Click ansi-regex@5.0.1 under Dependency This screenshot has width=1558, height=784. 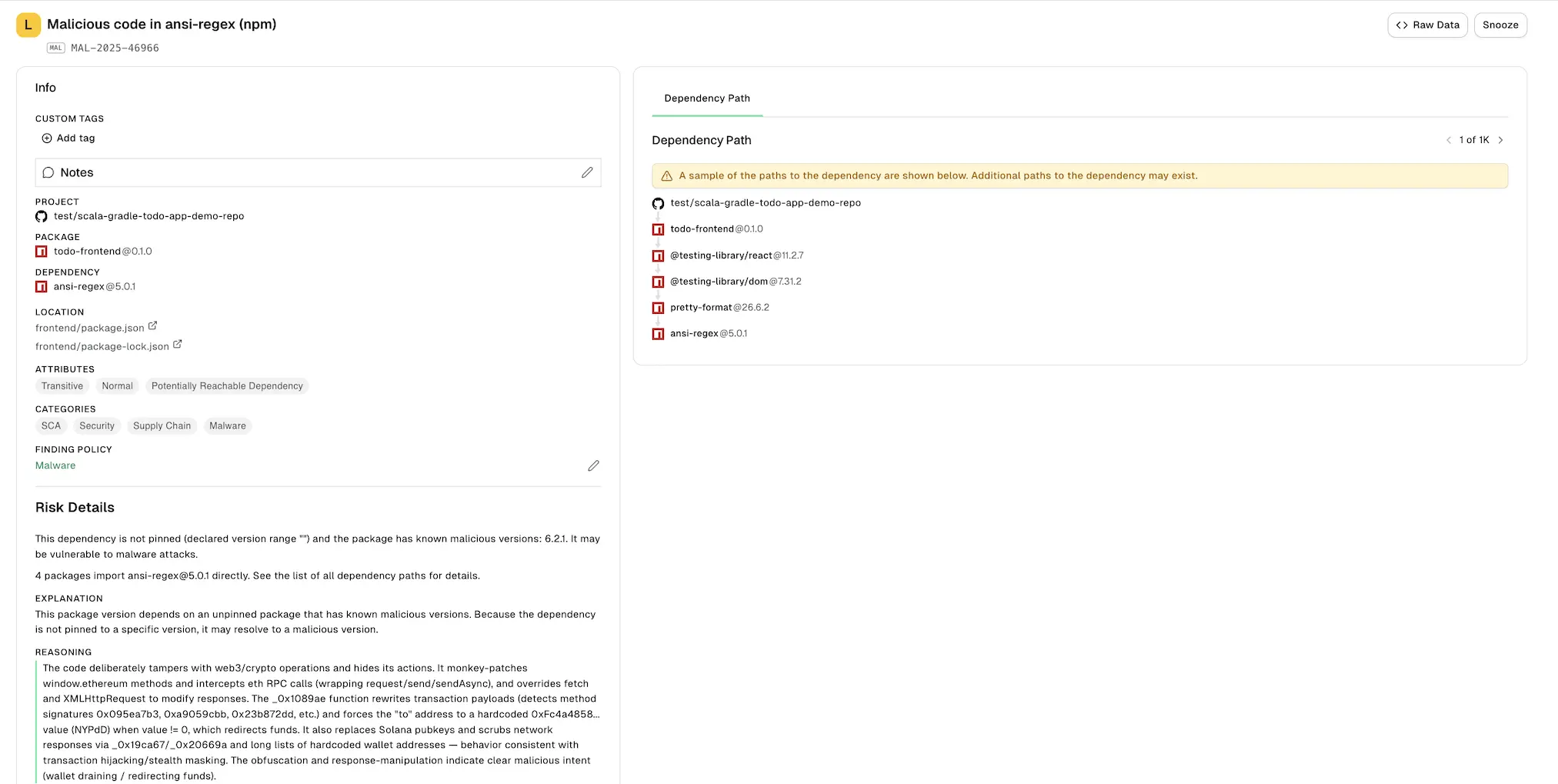(x=94, y=287)
